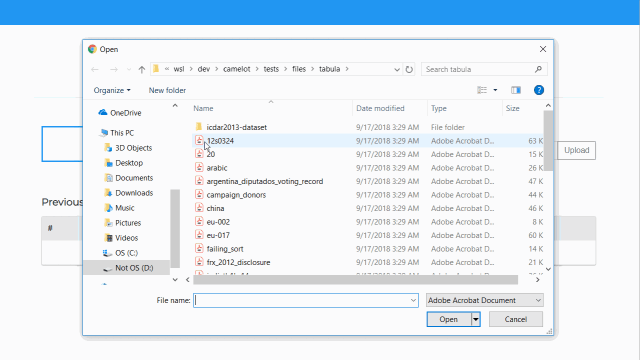Open Documents in the navigation pane
This screenshot has width=640, height=360.
click(129, 178)
